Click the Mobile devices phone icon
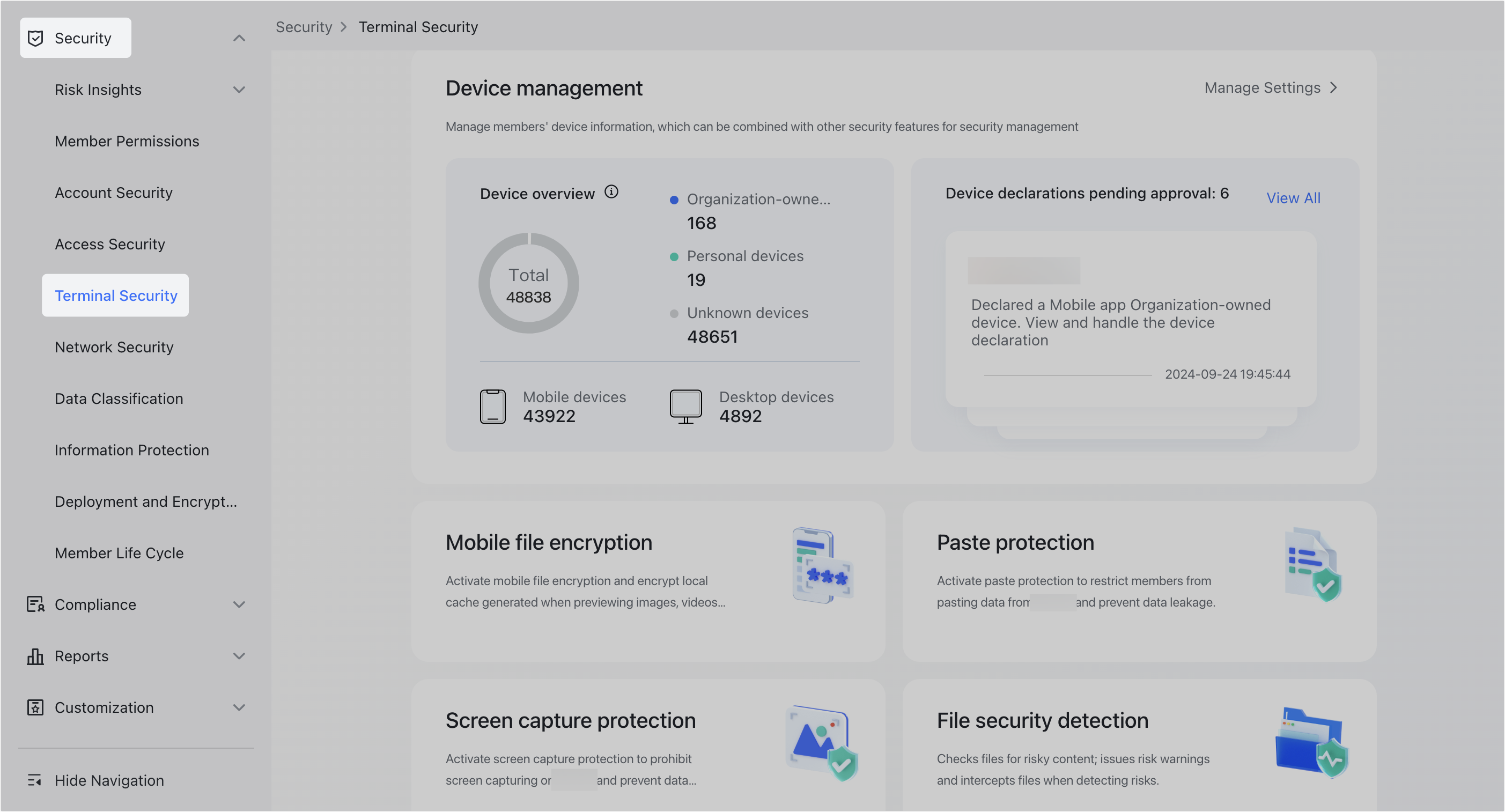 click(492, 406)
